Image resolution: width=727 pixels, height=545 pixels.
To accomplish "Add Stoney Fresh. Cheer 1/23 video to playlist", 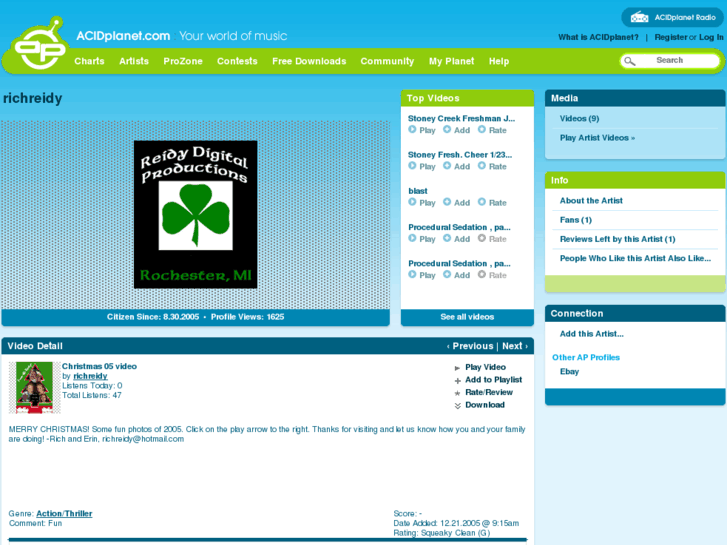I will coord(457,166).
